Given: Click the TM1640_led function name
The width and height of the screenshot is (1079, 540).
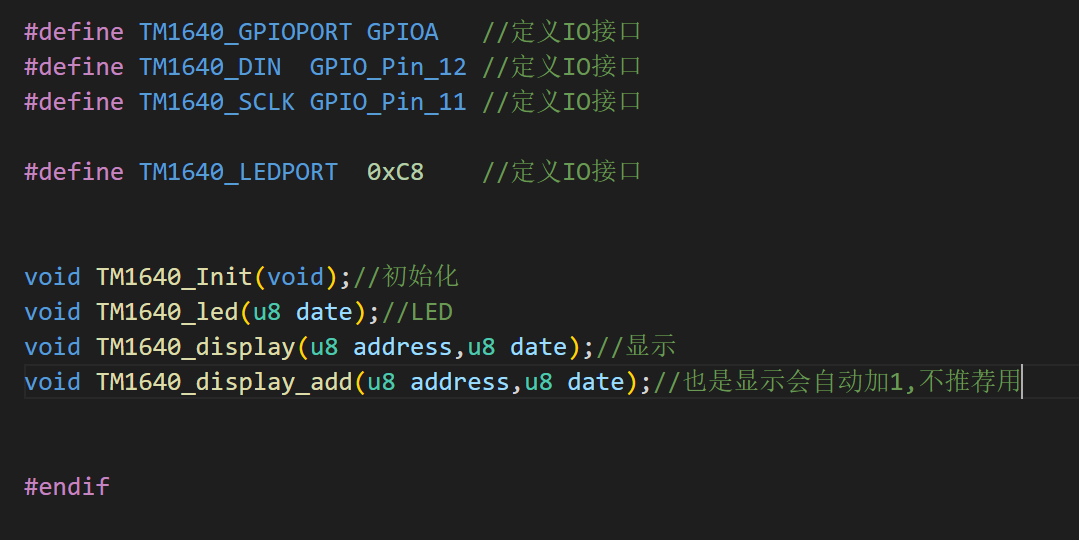Looking at the screenshot, I should click(x=167, y=312).
